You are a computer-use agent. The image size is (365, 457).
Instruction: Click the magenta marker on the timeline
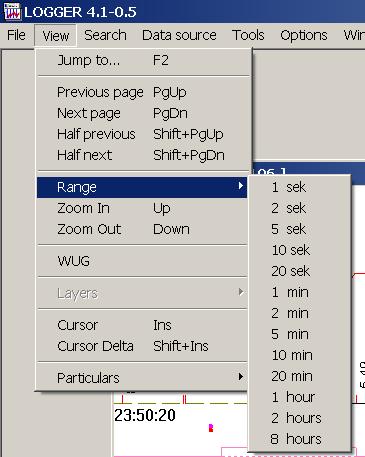click(x=211, y=428)
